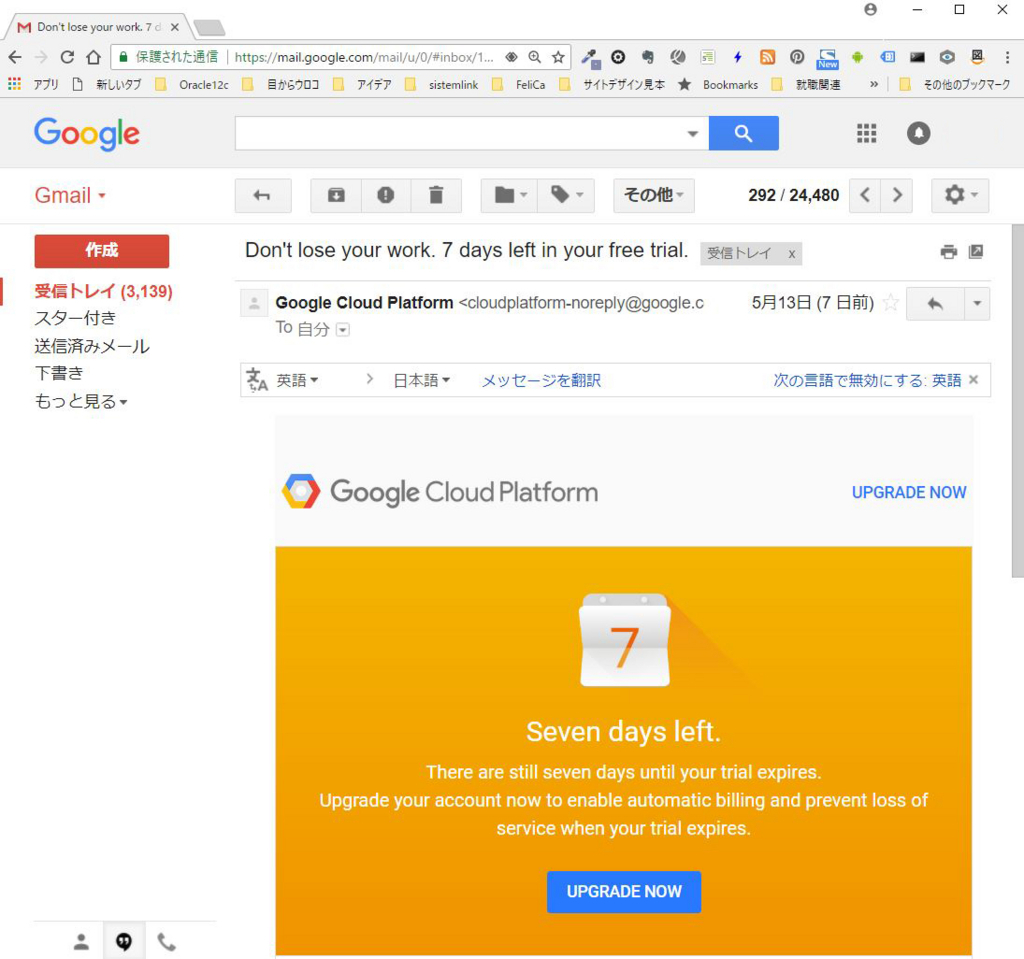The height and width of the screenshot is (959, 1024).
Task: Open the Bookmarks star bookmark
Action: coord(718,84)
